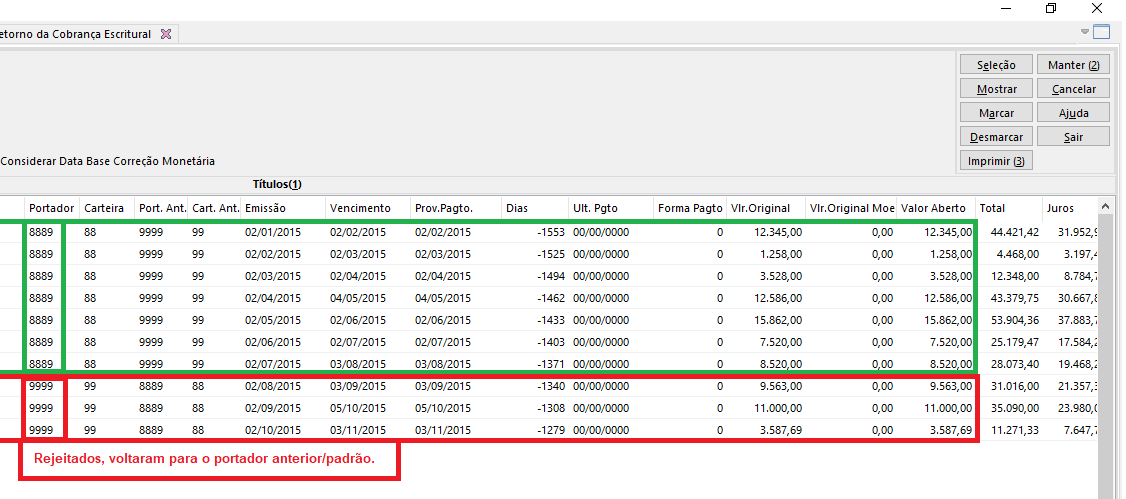Sort by the Emissão column header
1126x499 pixels.
tap(283, 208)
